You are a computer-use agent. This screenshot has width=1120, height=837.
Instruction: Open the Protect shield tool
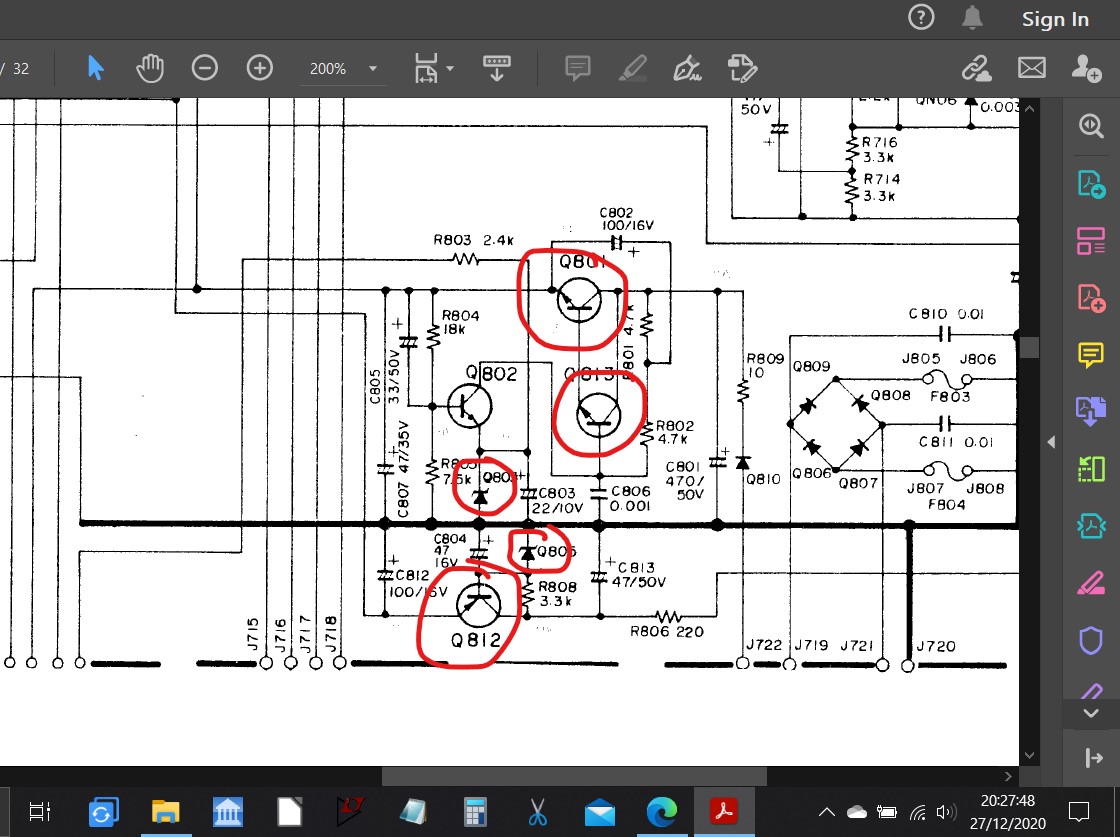(x=1091, y=641)
